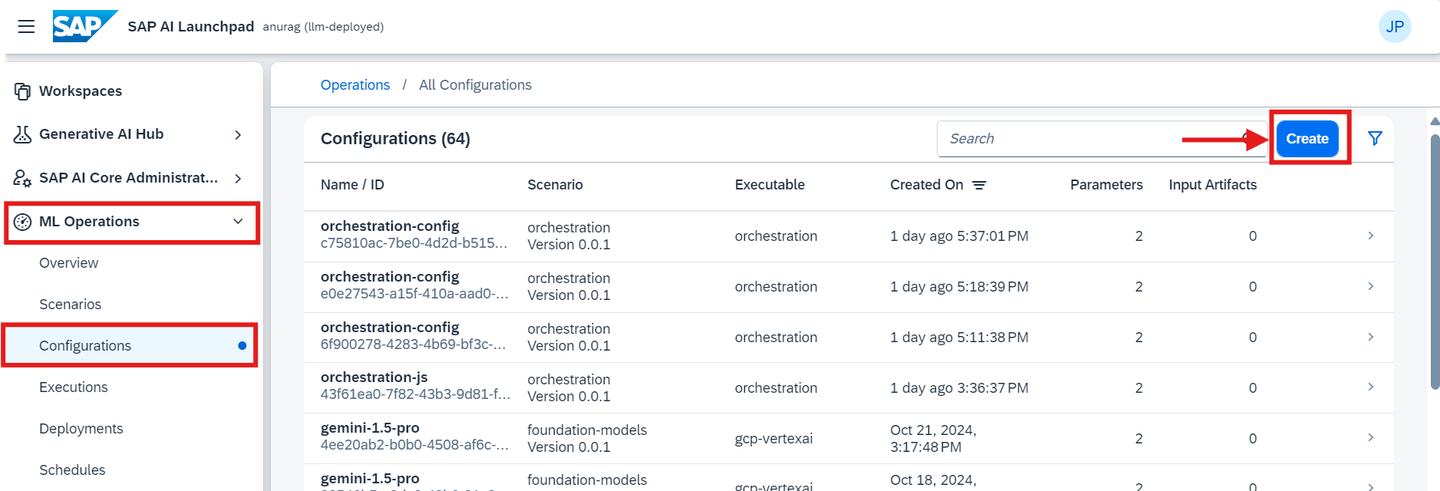The height and width of the screenshot is (491, 1440).
Task: Open row arrow for orchestration-js
Action: click(1370, 387)
